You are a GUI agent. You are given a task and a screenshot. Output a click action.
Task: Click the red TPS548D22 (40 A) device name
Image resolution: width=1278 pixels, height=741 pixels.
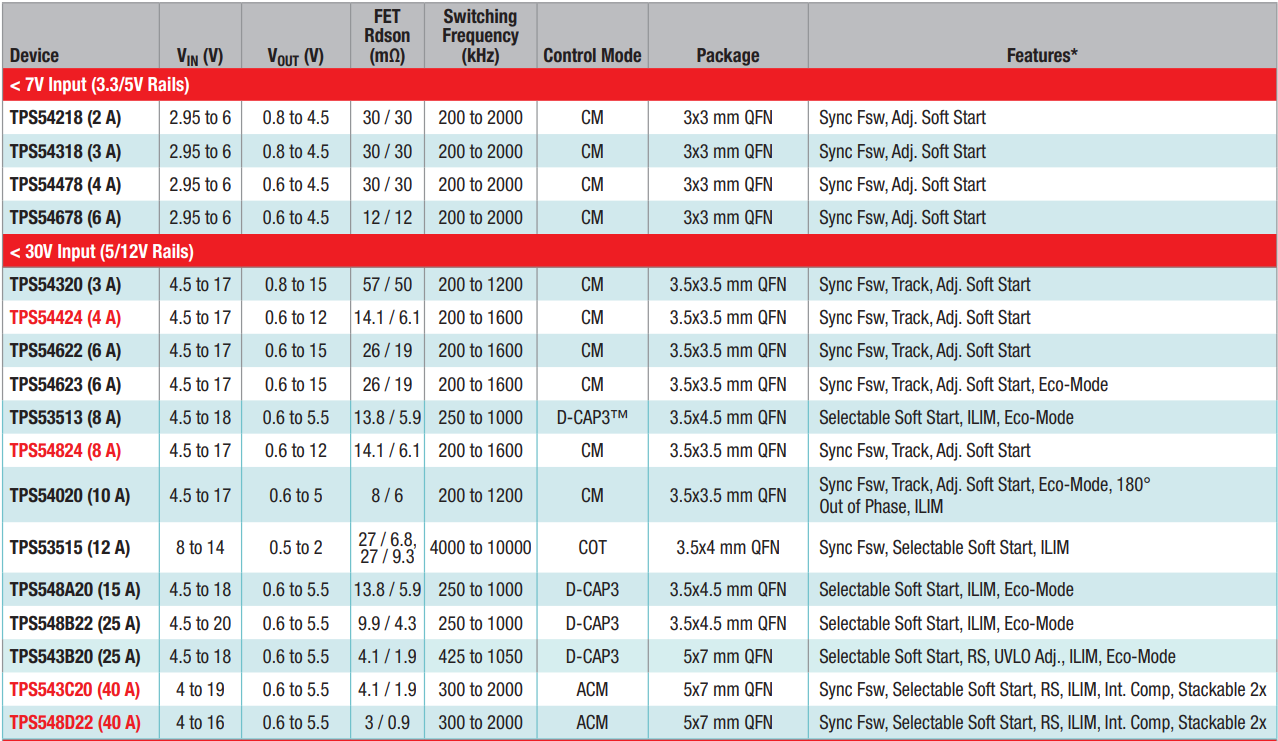click(x=75, y=723)
